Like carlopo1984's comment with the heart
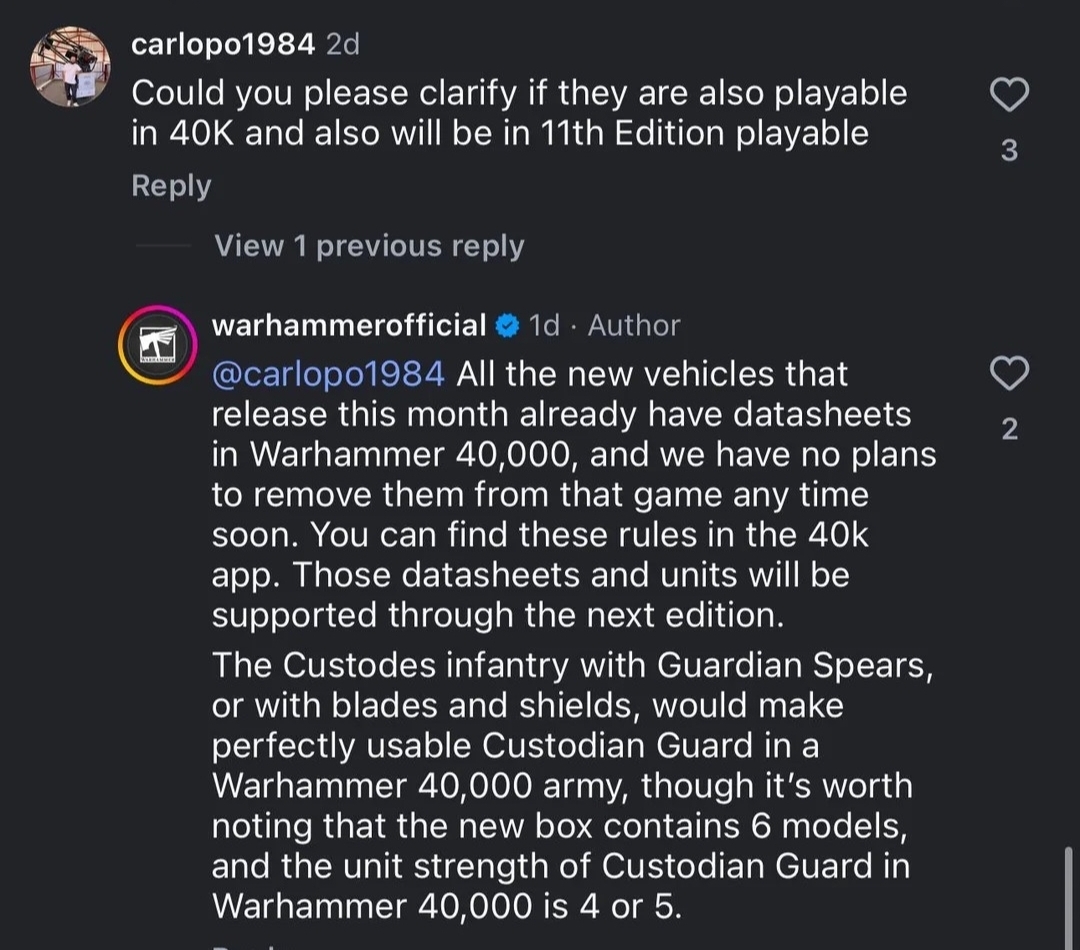Viewport: 1080px width, 950px height. 1009,96
